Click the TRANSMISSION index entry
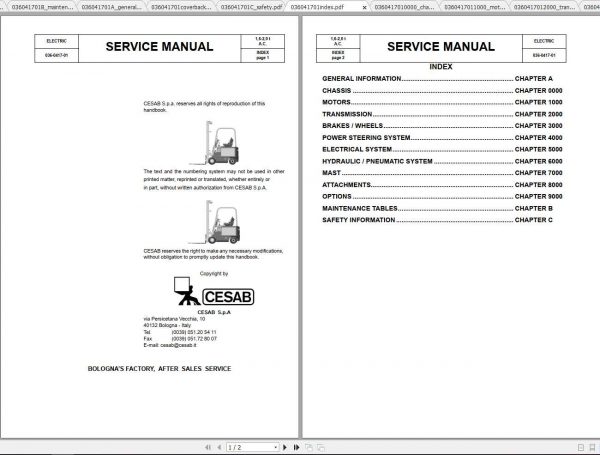 pyautogui.click(x=442, y=114)
